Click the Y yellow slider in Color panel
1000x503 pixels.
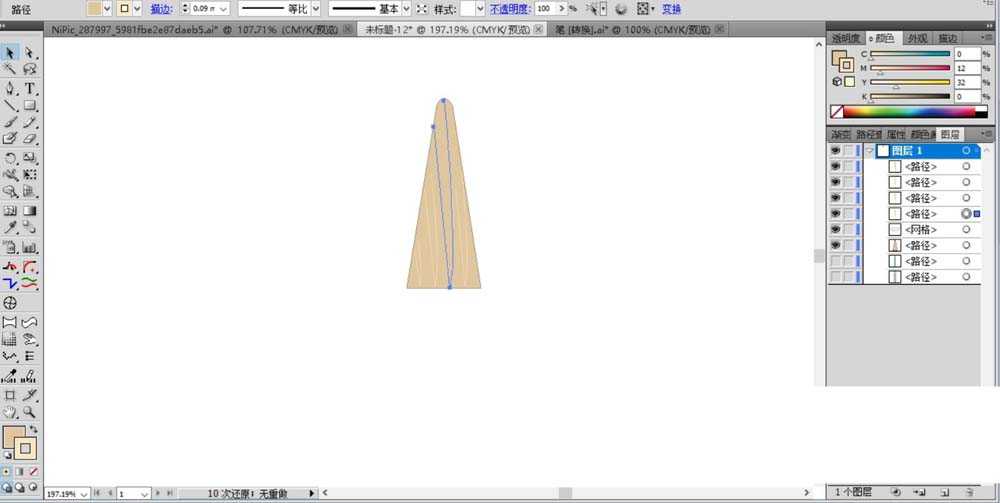click(x=910, y=82)
